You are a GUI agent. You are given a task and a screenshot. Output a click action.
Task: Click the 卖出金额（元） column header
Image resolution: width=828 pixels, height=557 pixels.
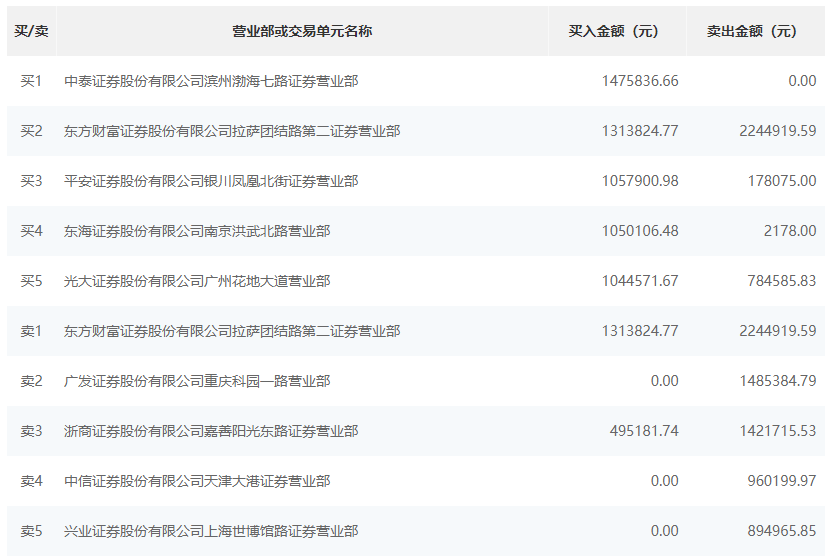(x=755, y=31)
